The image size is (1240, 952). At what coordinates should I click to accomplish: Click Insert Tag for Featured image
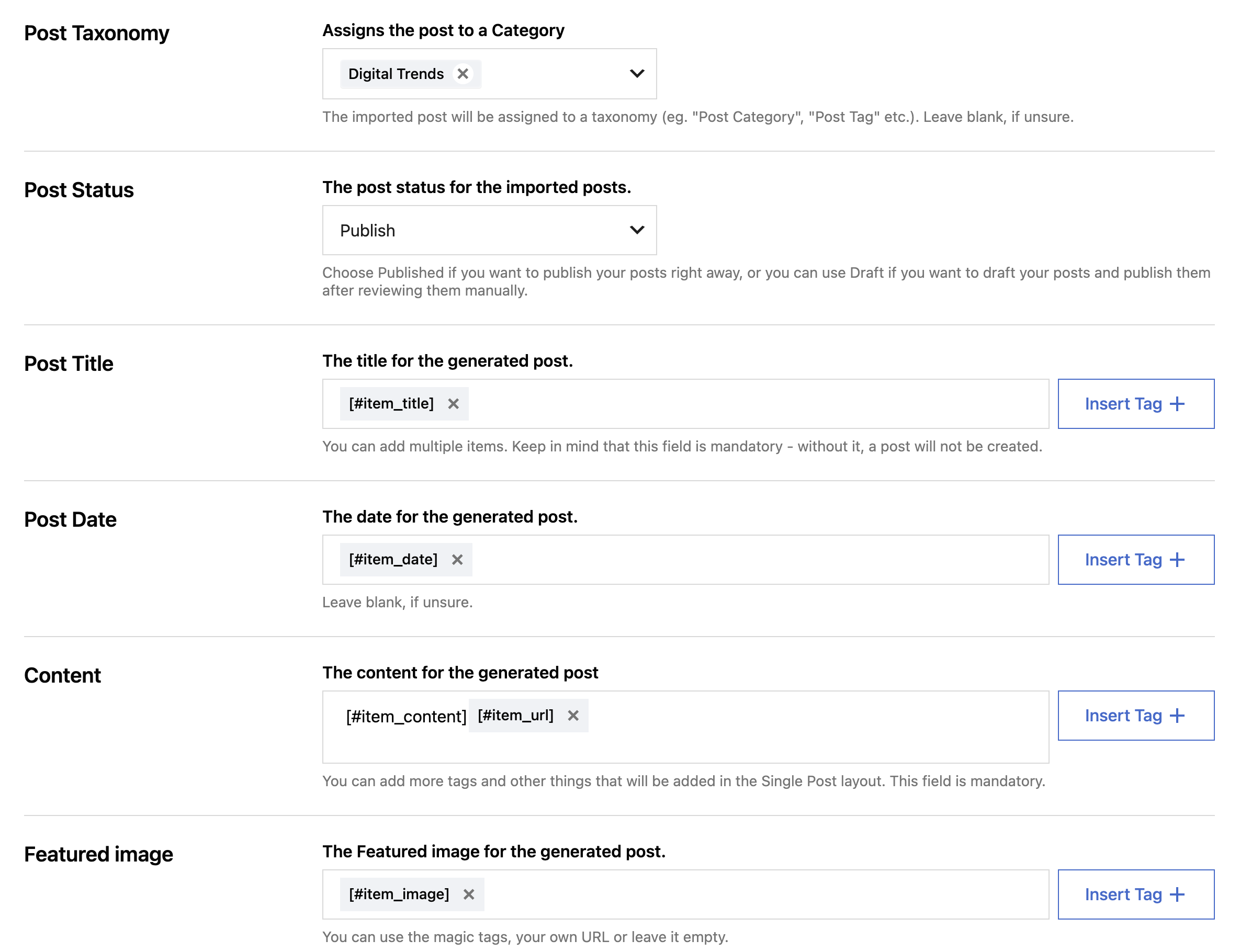(1135, 893)
